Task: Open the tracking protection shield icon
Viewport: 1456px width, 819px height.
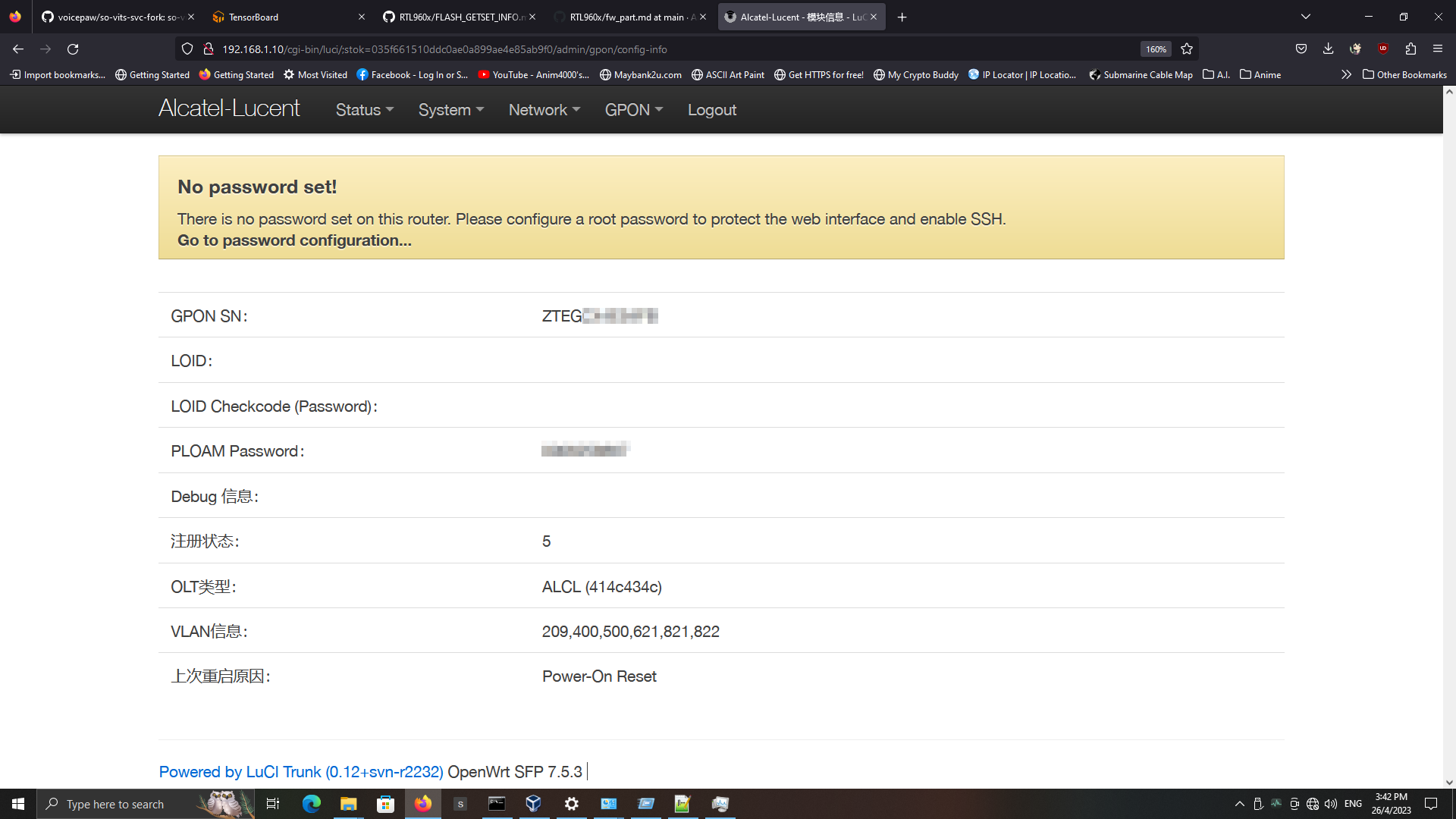Action: (187, 49)
